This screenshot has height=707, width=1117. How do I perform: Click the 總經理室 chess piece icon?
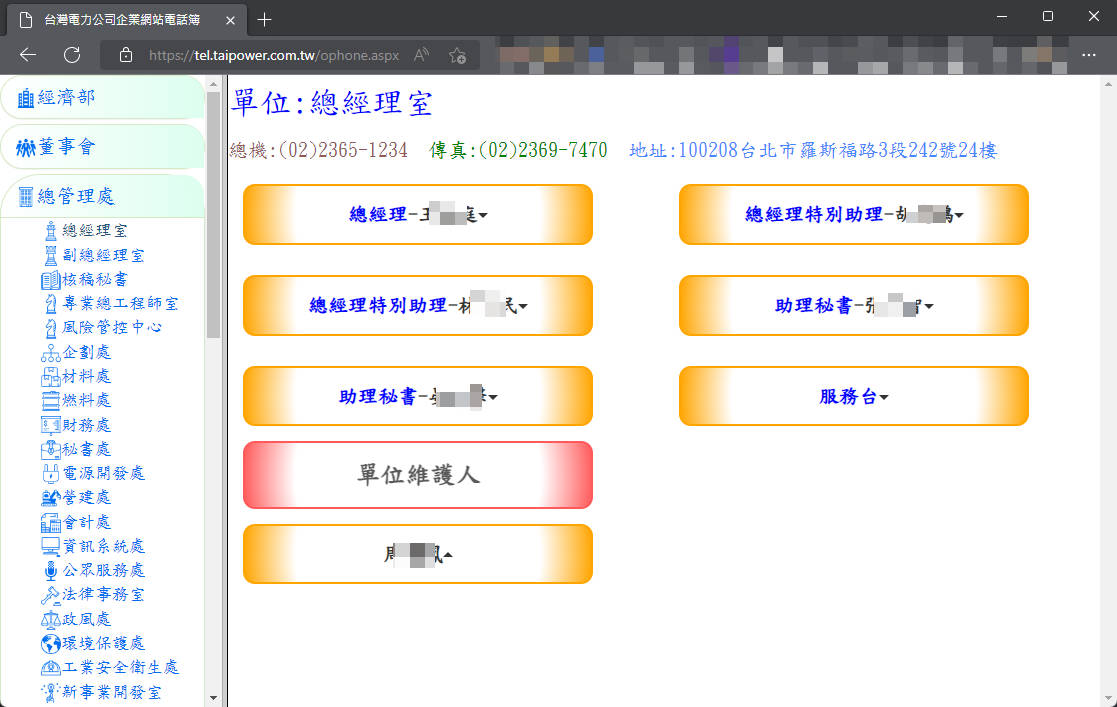pyautogui.click(x=51, y=231)
